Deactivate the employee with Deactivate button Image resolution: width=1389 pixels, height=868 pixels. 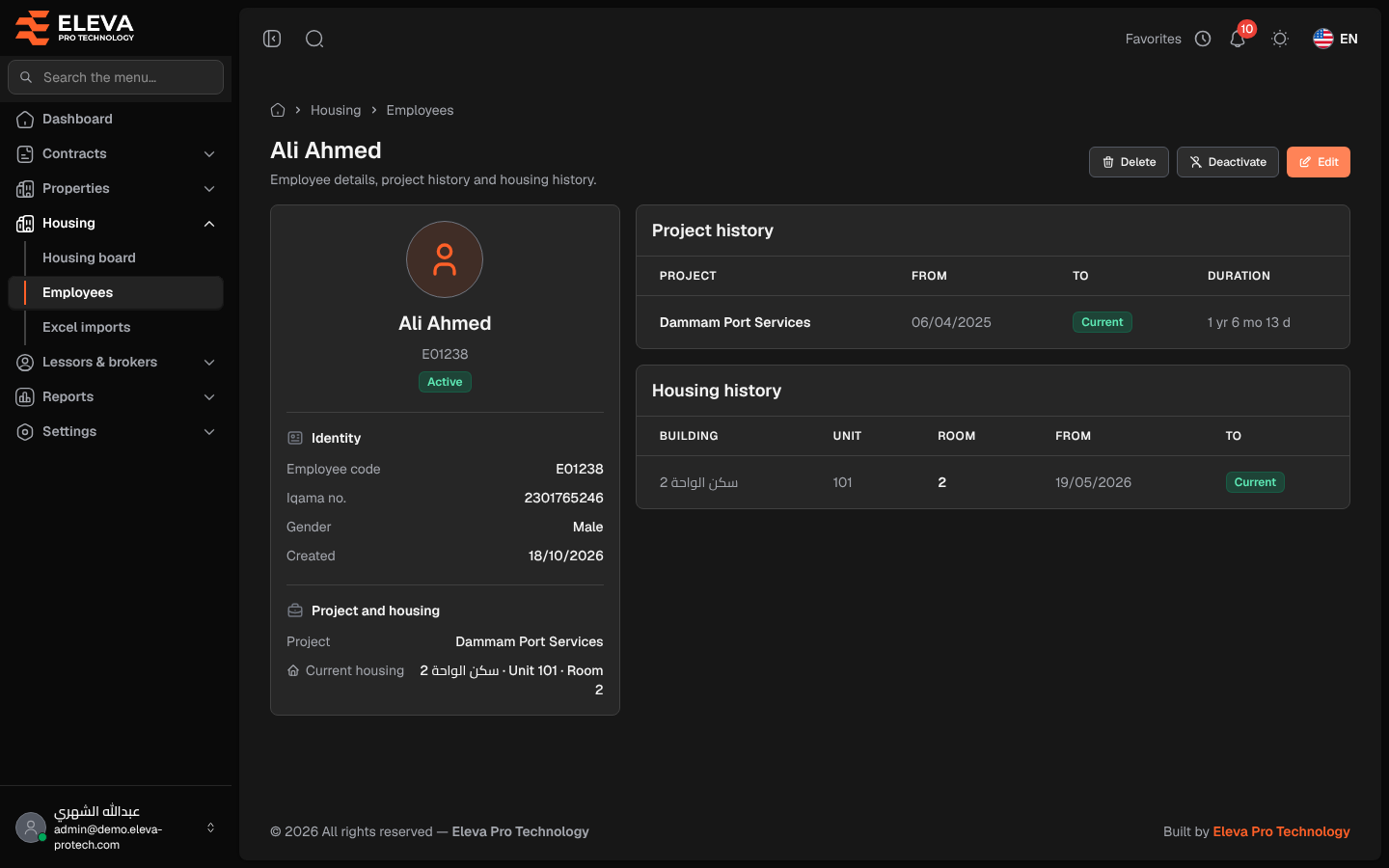point(1228,162)
